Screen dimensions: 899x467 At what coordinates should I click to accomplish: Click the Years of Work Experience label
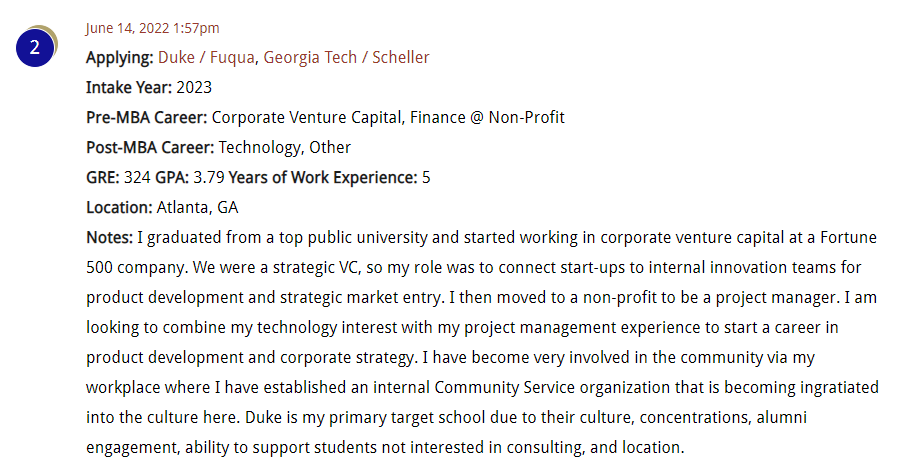coord(323,178)
